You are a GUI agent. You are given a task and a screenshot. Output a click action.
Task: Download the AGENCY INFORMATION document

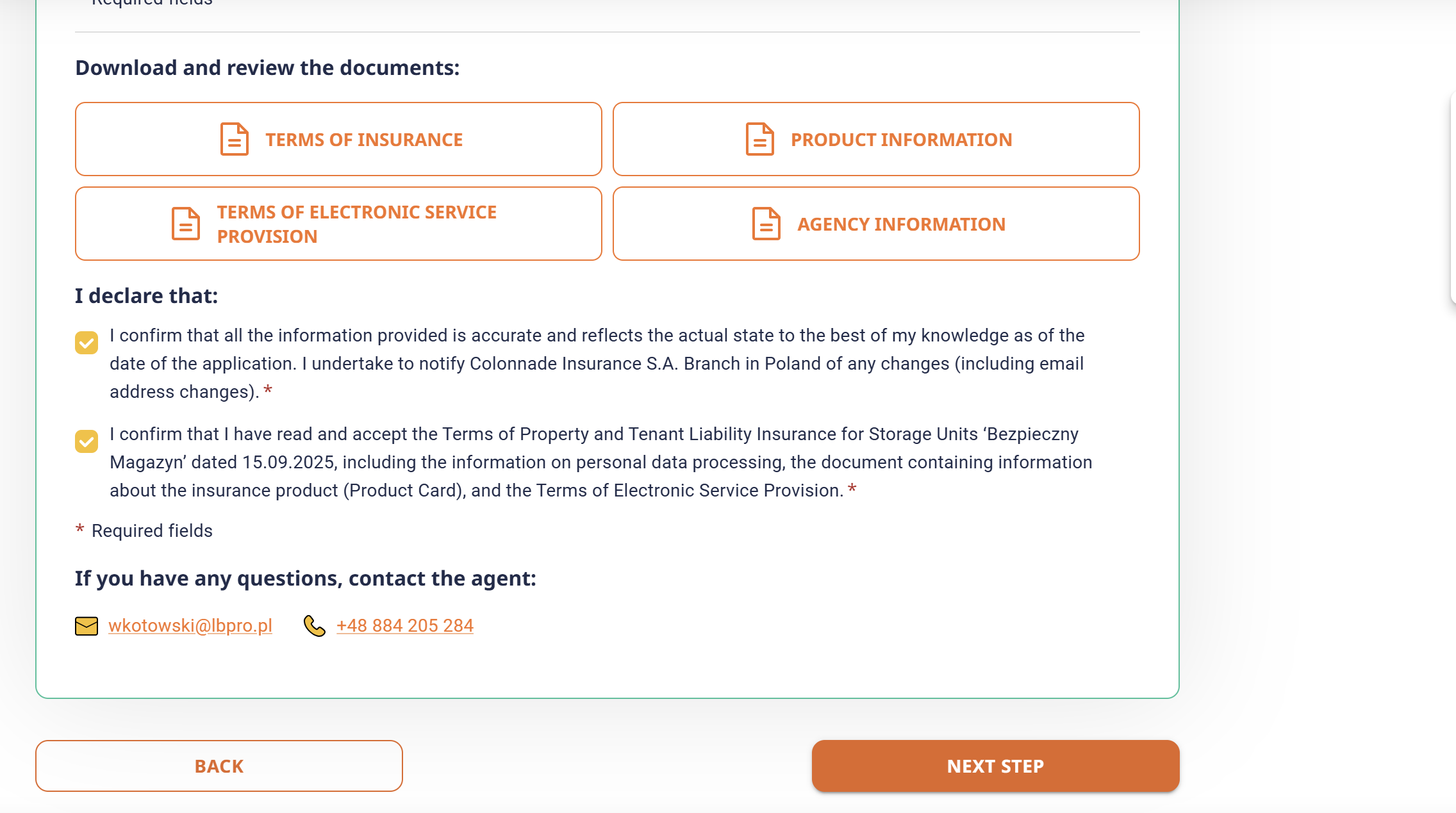point(901,224)
